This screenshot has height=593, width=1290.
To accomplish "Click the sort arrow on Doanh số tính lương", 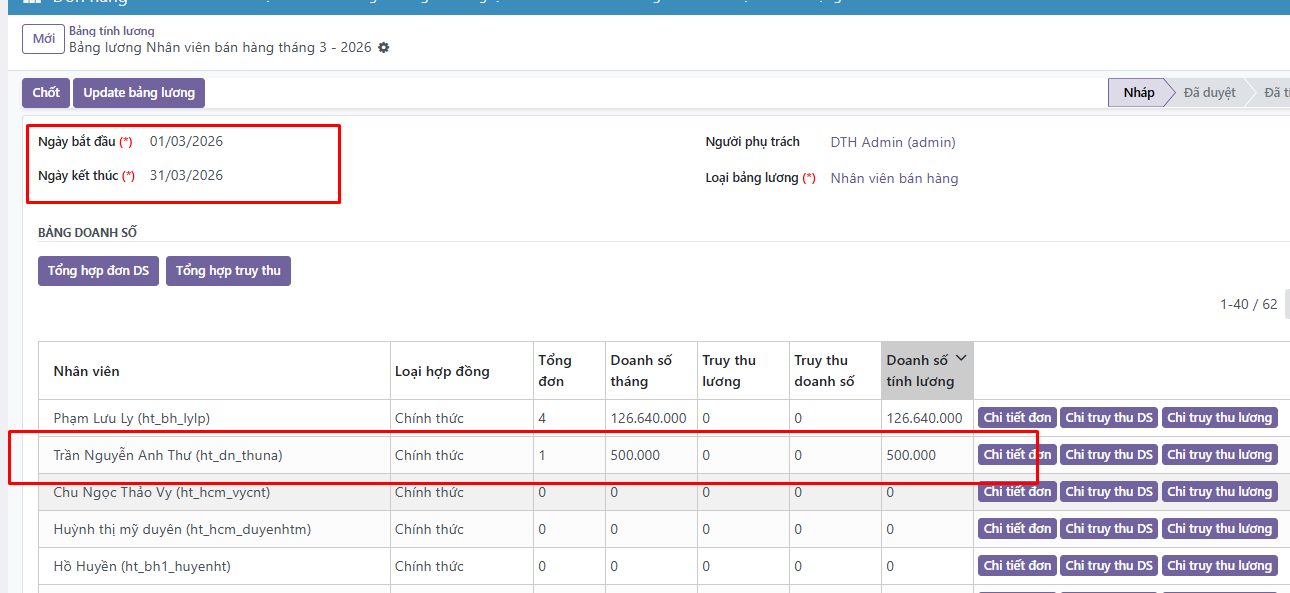I will coord(962,359).
